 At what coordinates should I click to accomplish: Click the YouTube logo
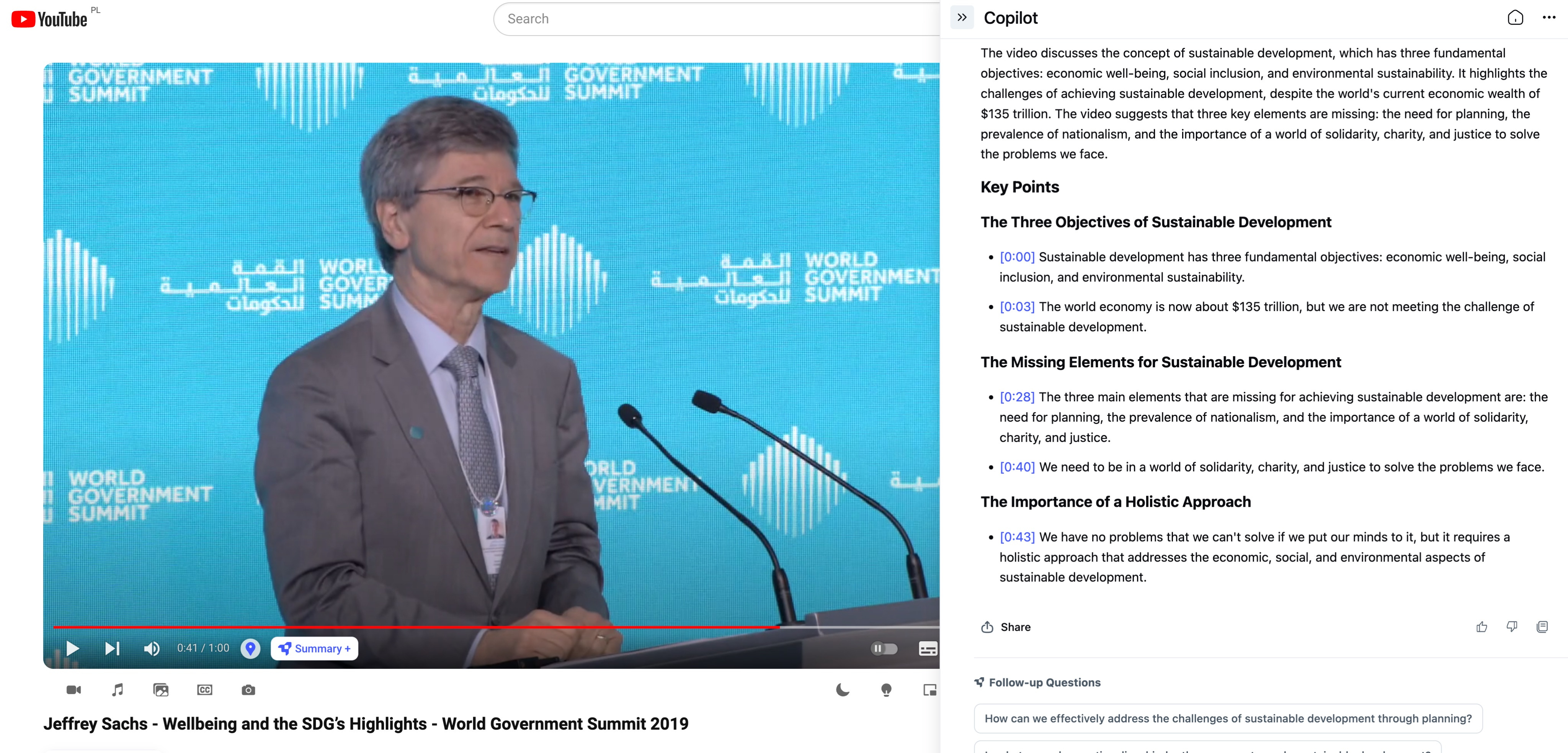pos(49,19)
